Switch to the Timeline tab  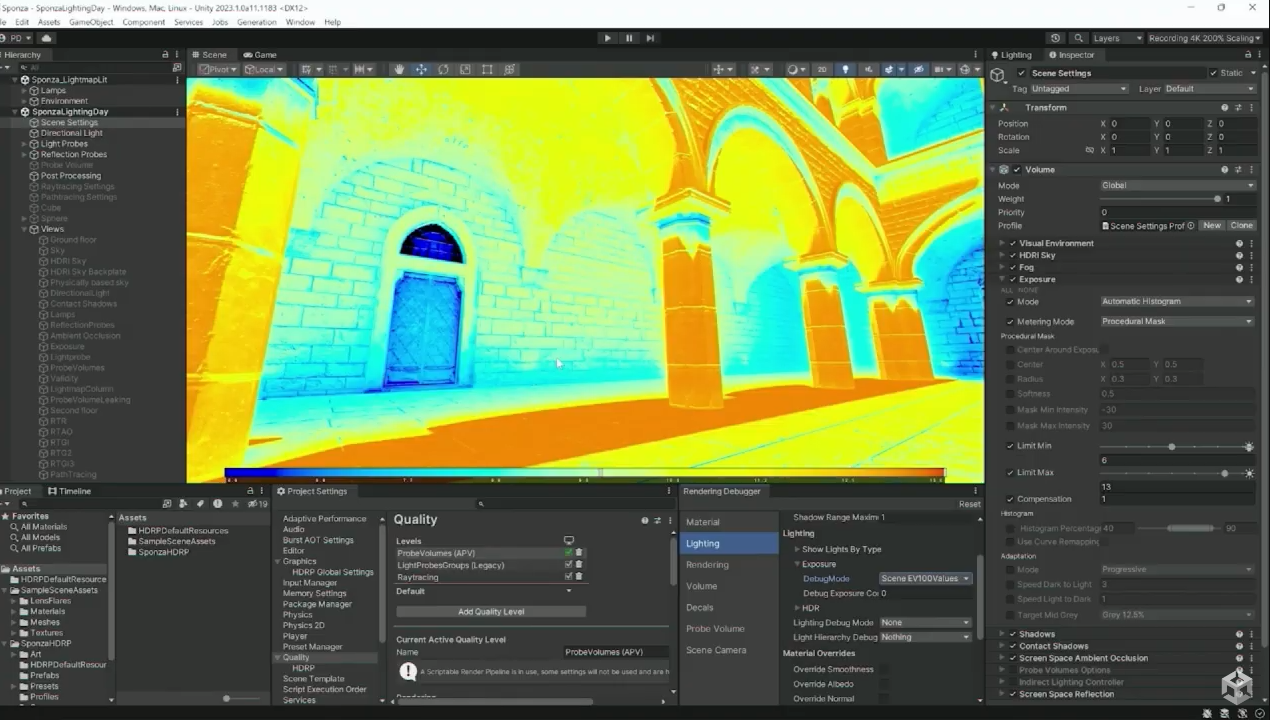69,491
